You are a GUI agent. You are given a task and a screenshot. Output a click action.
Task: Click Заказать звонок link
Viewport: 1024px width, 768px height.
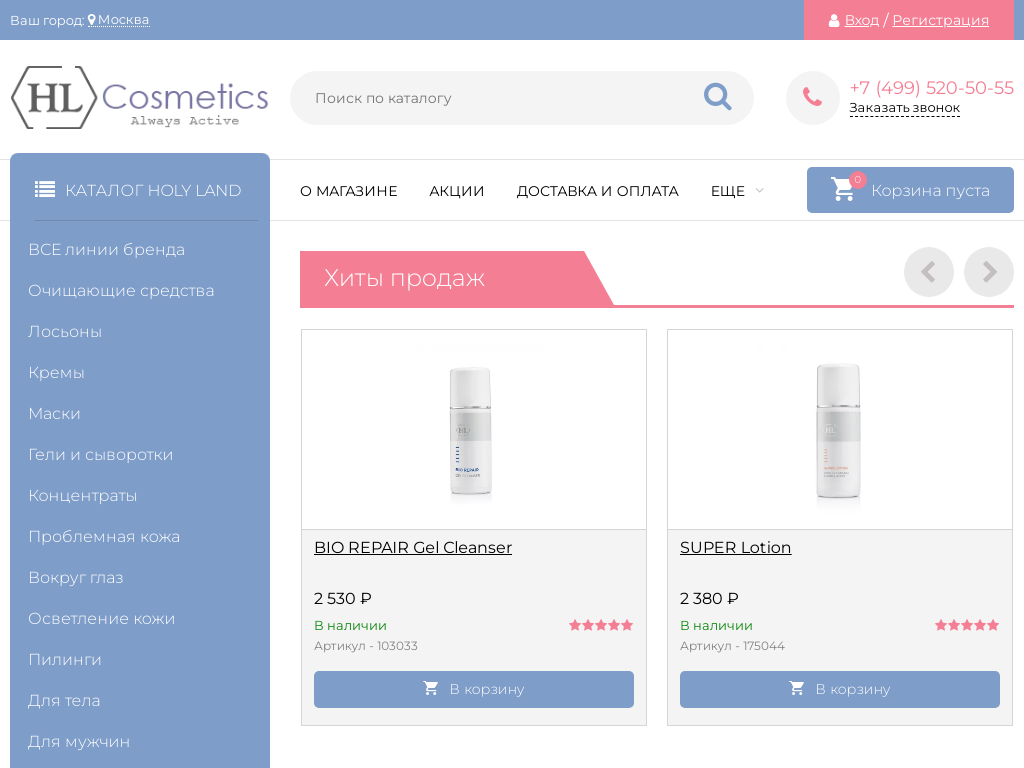coord(904,108)
